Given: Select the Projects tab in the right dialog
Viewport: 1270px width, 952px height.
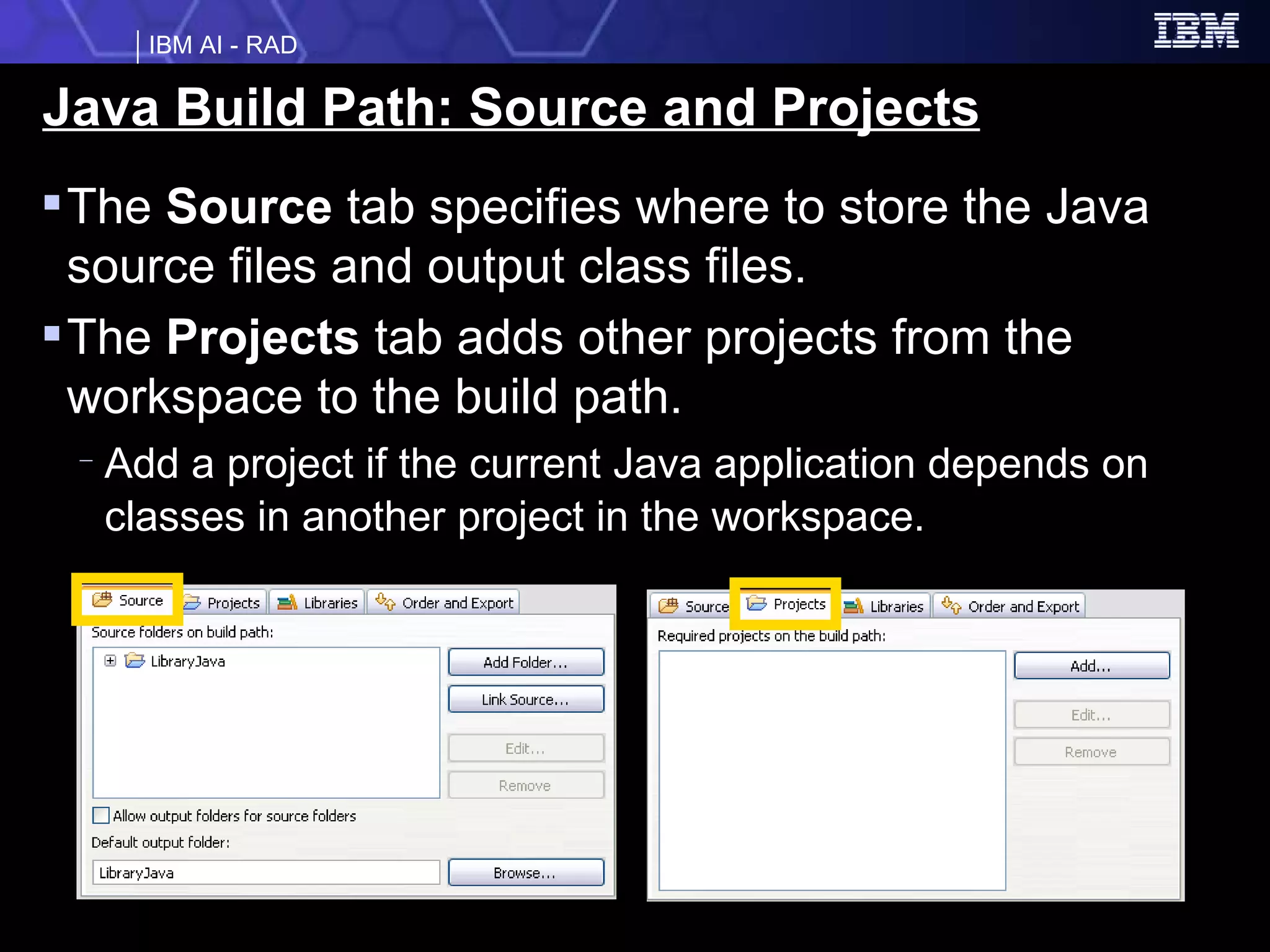Looking at the screenshot, I should pyautogui.click(x=786, y=604).
